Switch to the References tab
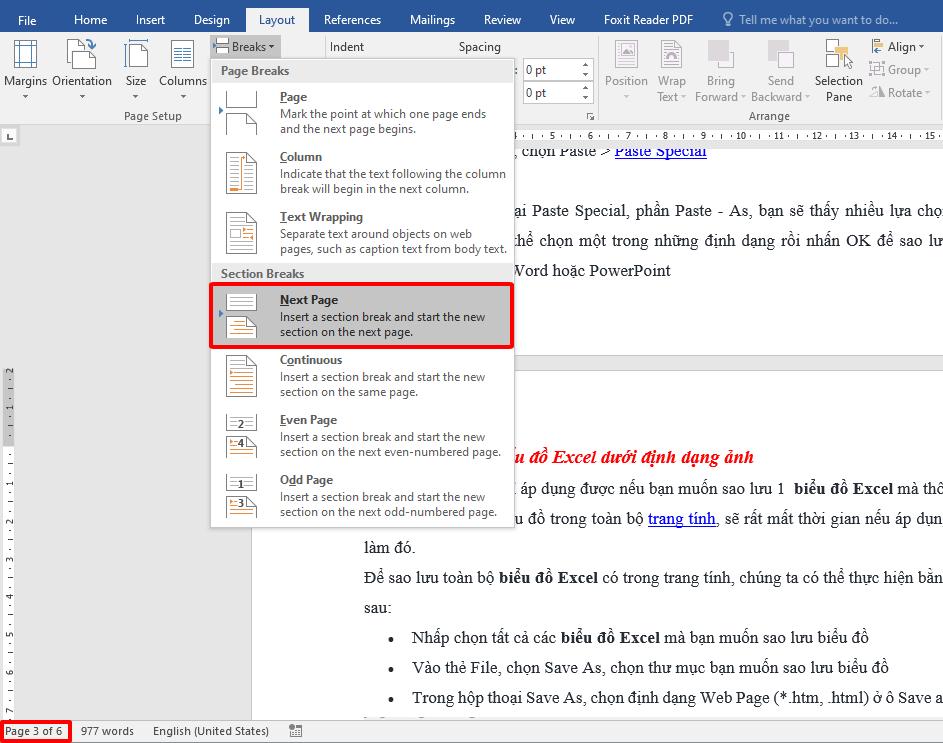Viewport: 943px width, 743px height. click(x=352, y=19)
